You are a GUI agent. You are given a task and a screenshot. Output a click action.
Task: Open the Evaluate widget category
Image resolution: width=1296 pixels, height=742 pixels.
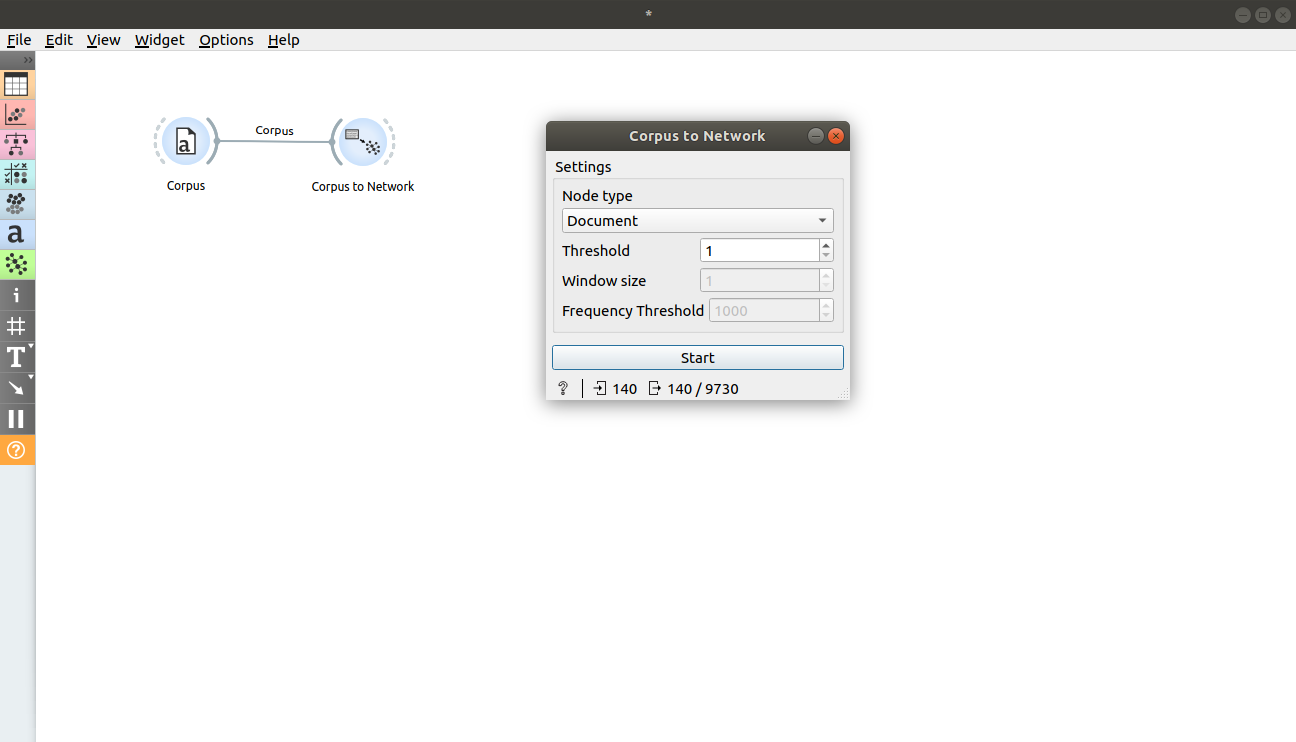pos(16,174)
